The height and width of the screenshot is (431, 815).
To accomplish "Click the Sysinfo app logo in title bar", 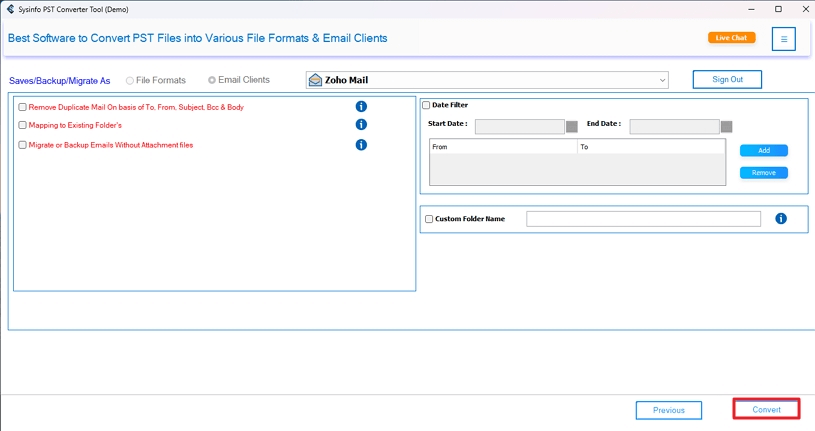I will point(10,9).
